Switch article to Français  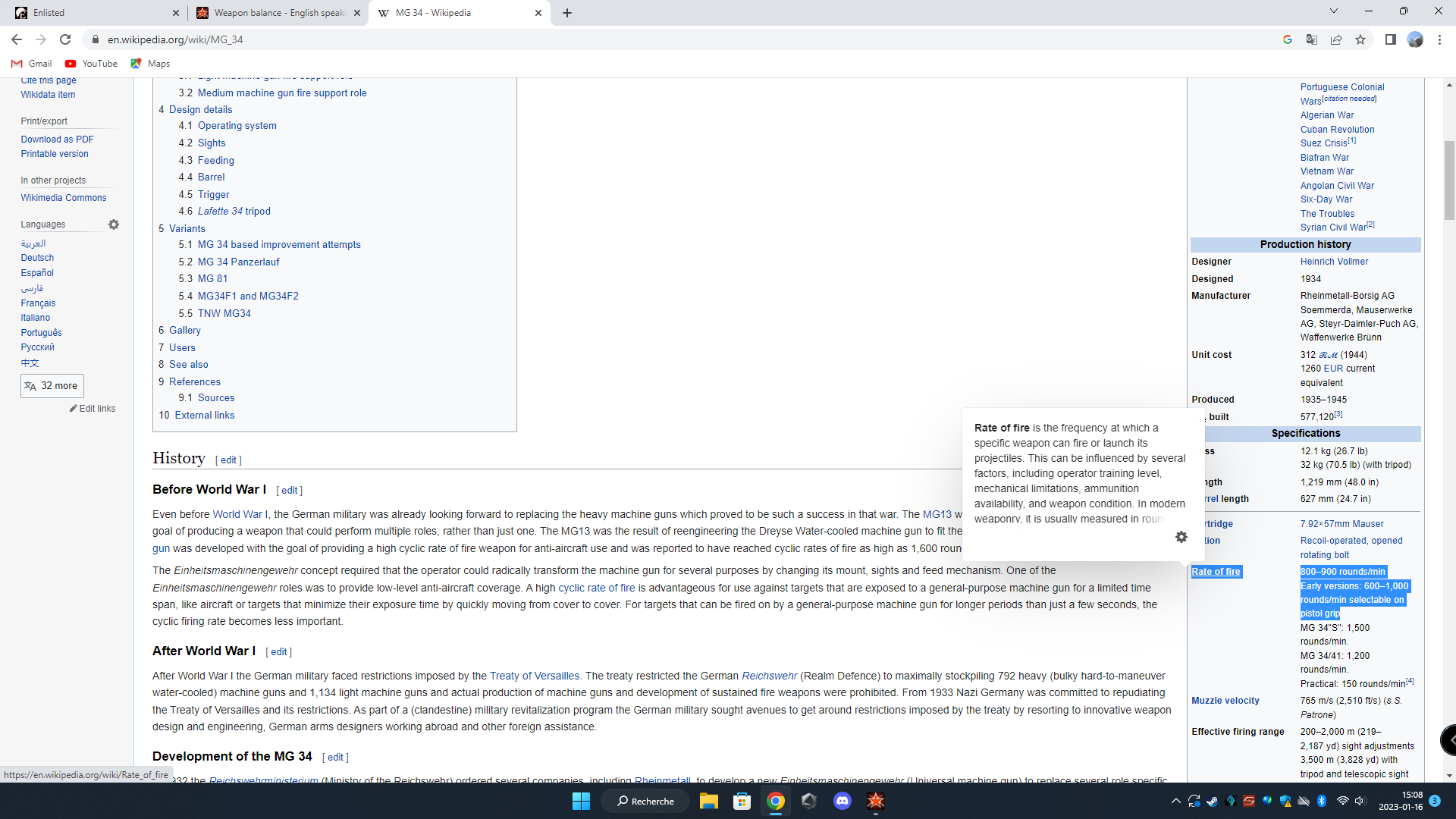coord(38,303)
